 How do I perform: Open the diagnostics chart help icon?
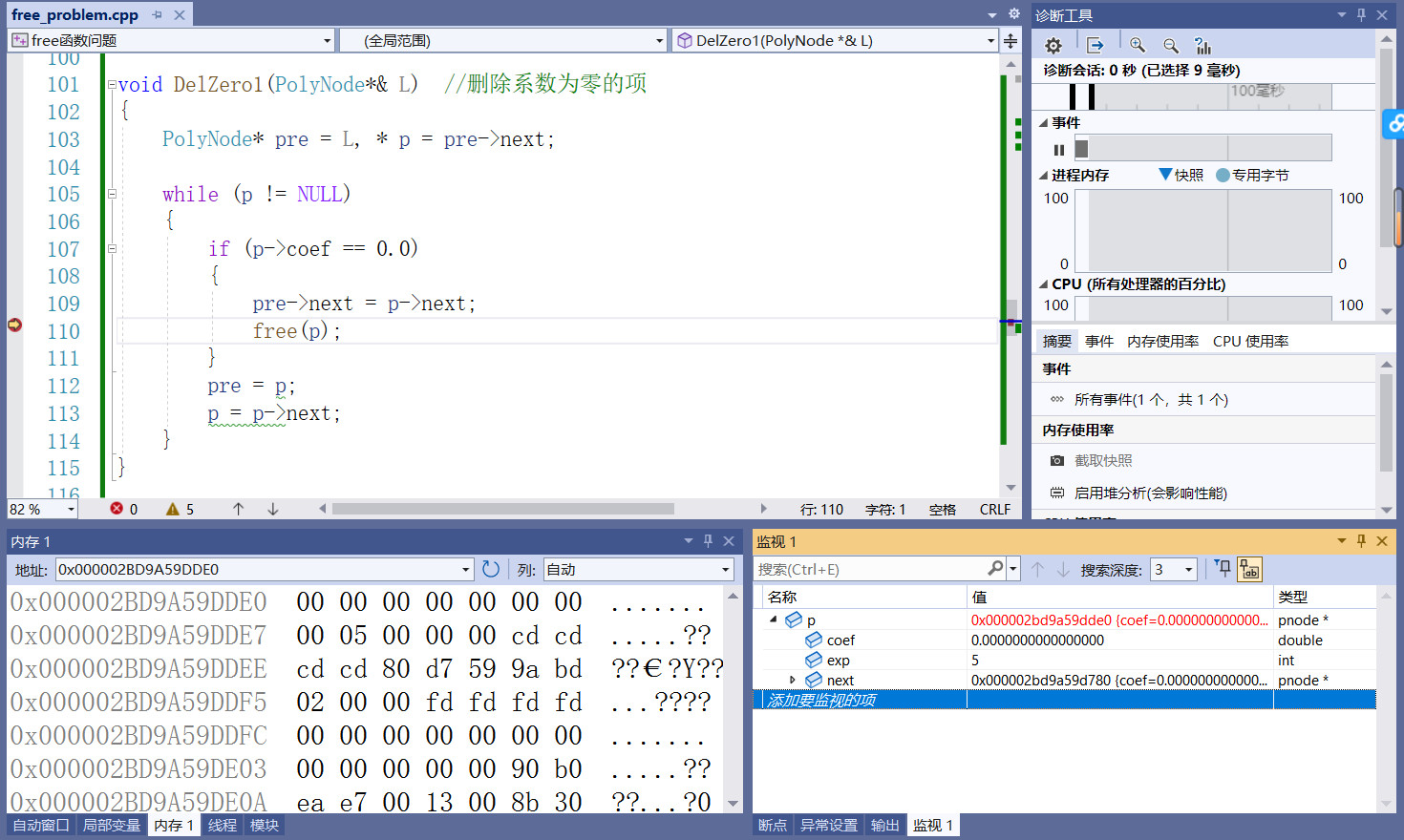pos(1202,45)
